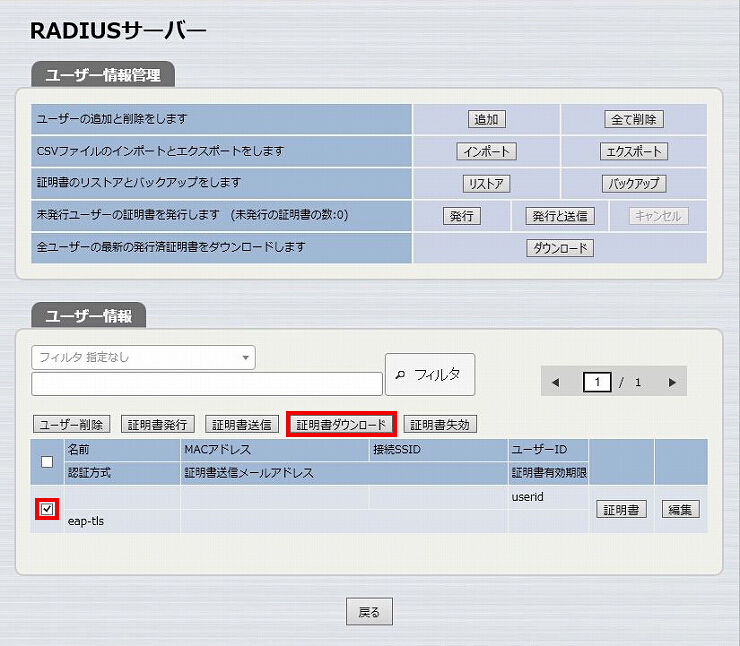Click the 証明書 button in the userid row
Image resolution: width=740 pixels, height=646 pixels.
click(622, 510)
